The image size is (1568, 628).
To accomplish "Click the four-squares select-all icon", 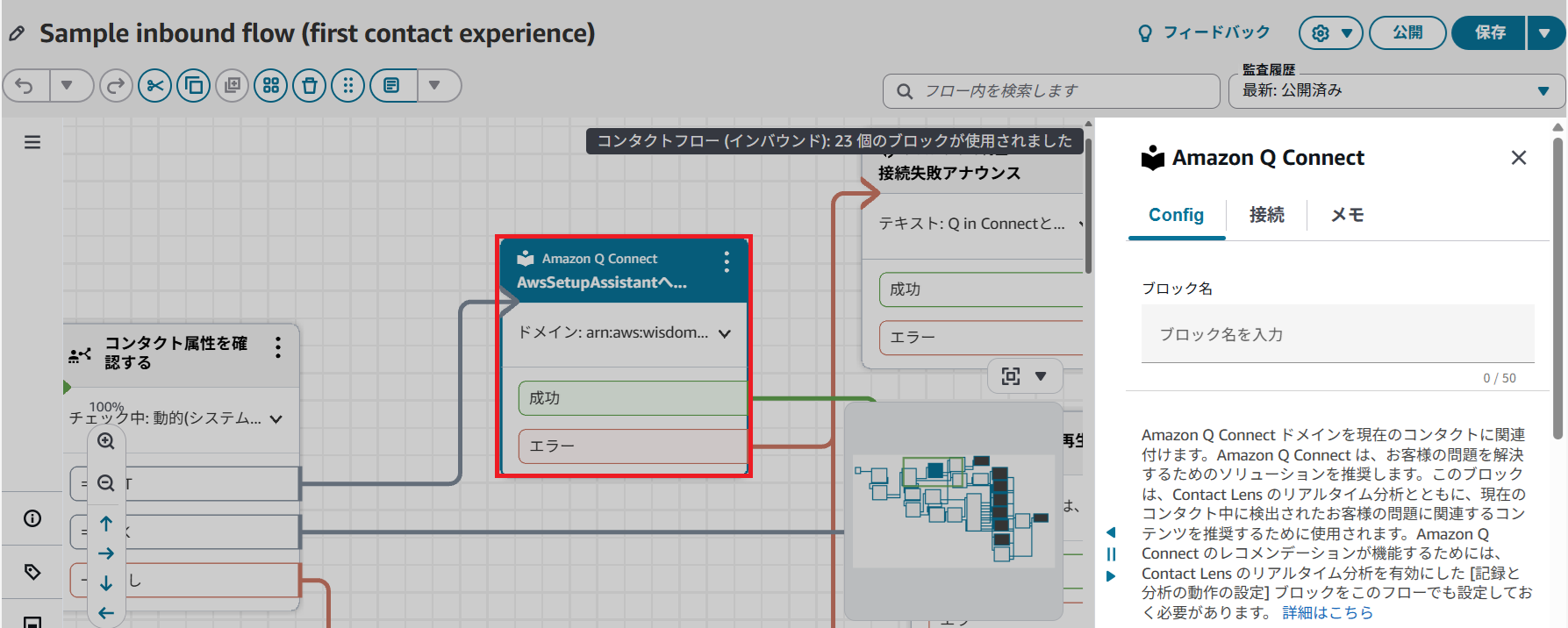I will 271,86.
